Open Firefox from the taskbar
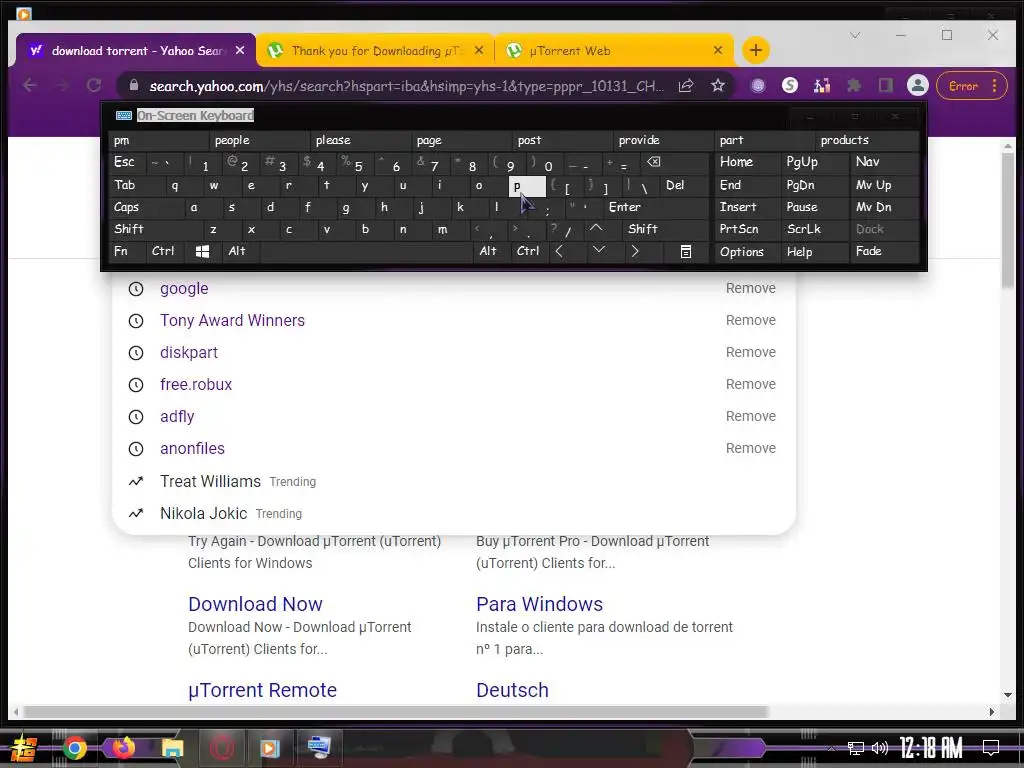The width and height of the screenshot is (1024, 768). (x=123, y=748)
